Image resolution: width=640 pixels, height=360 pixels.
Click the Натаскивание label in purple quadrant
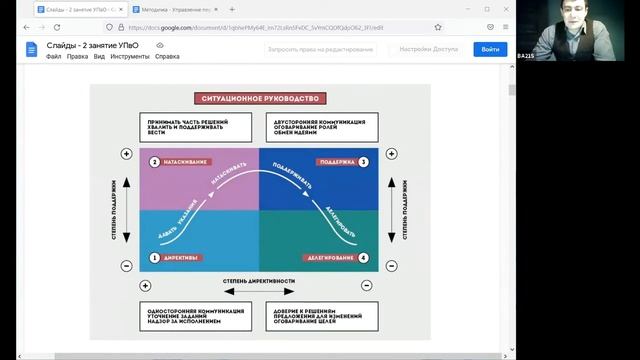coord(185,162)
